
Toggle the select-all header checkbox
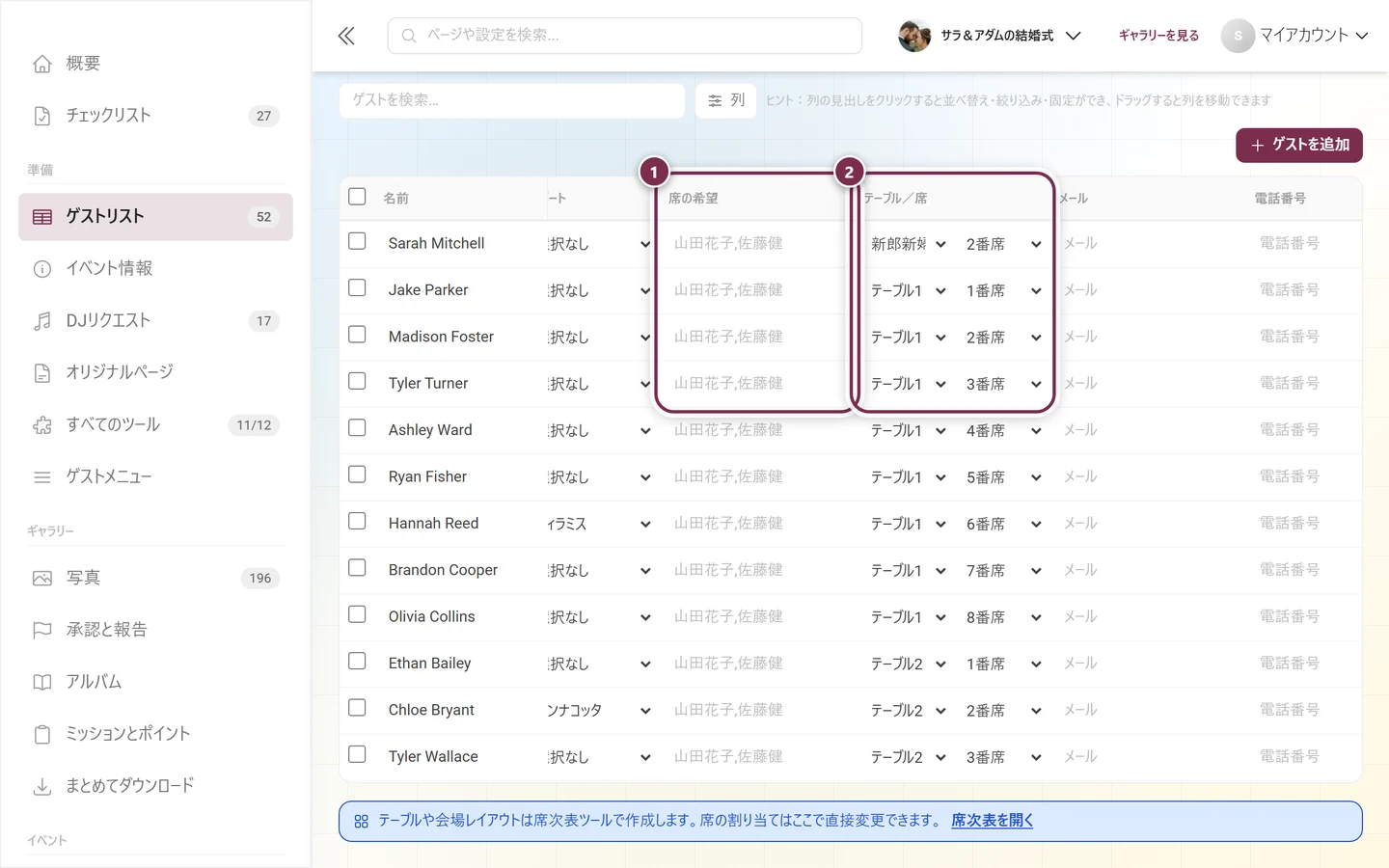[357, 197]
